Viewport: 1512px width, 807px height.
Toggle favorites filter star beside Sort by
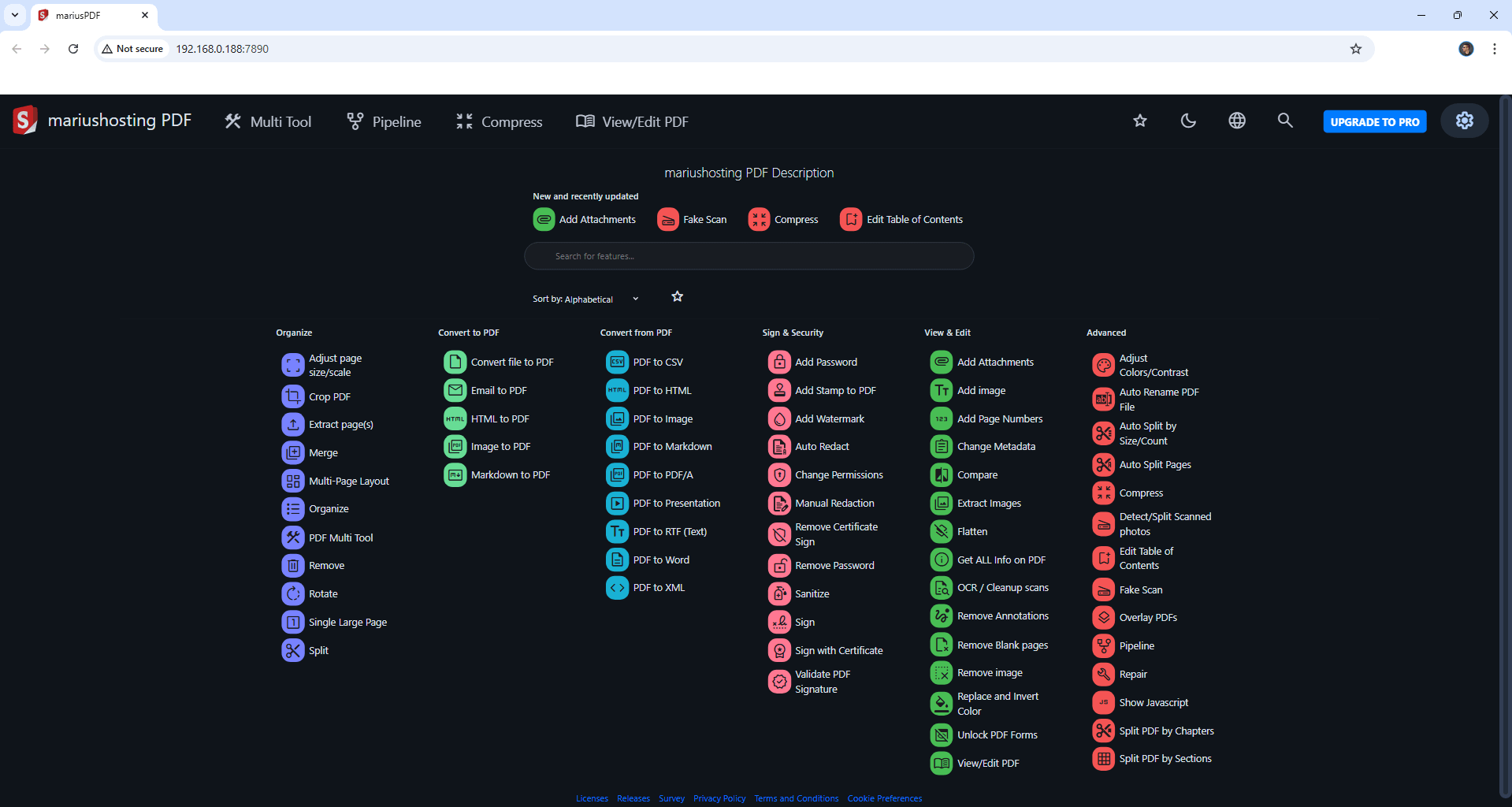pos(677,296)
